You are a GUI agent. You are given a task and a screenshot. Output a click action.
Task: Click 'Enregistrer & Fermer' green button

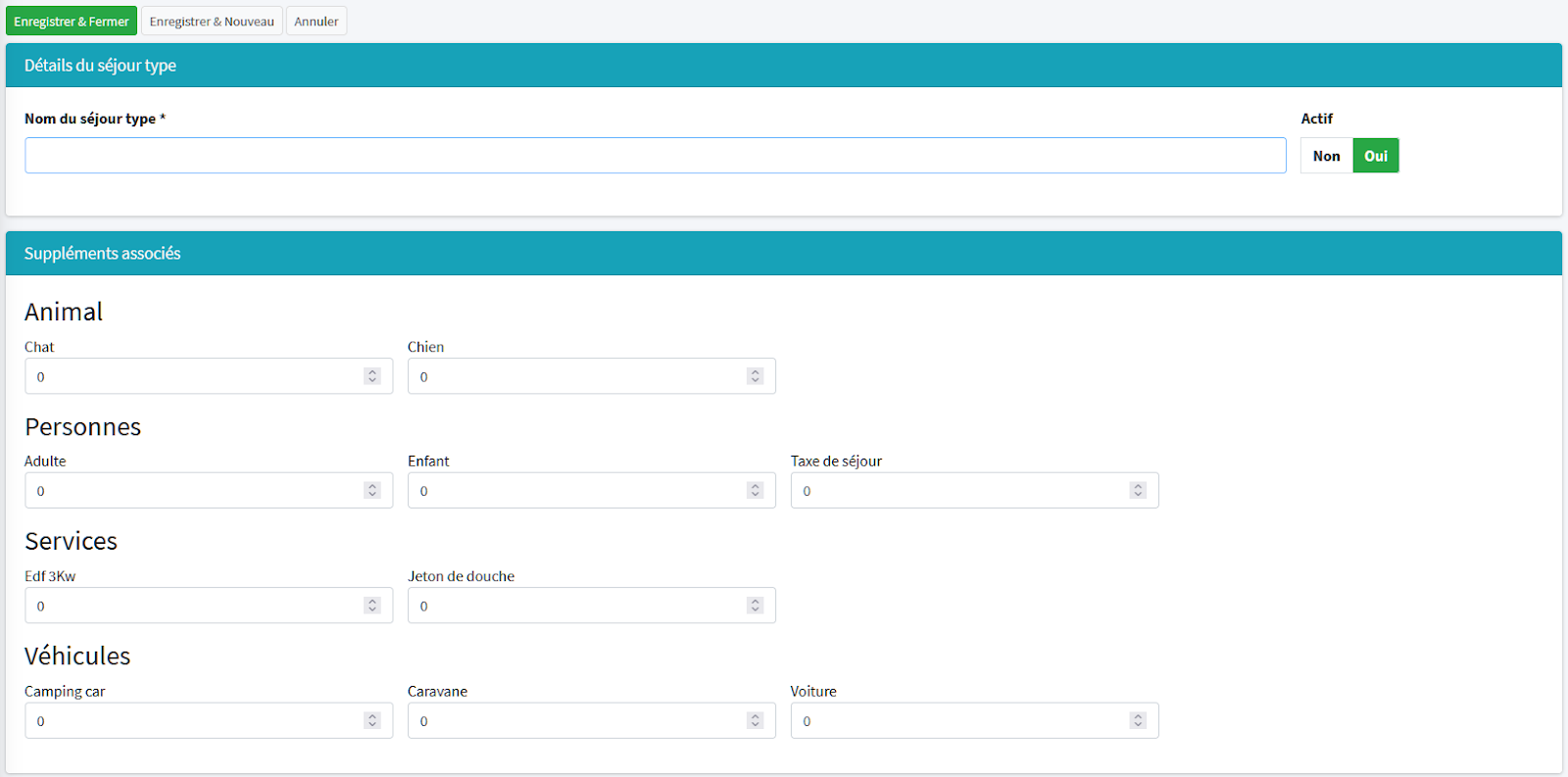(x=71, y=22)
